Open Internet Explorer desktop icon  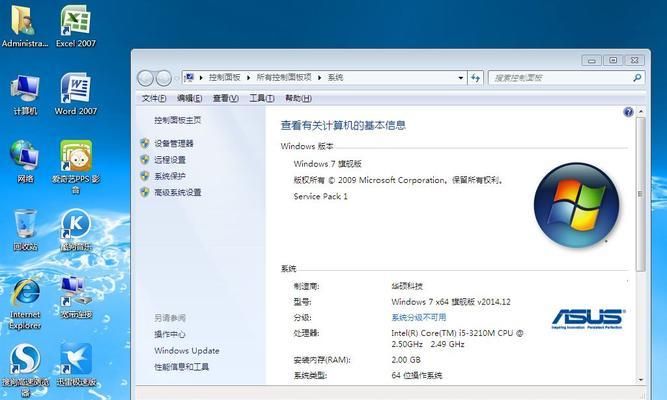click(25, 303)
